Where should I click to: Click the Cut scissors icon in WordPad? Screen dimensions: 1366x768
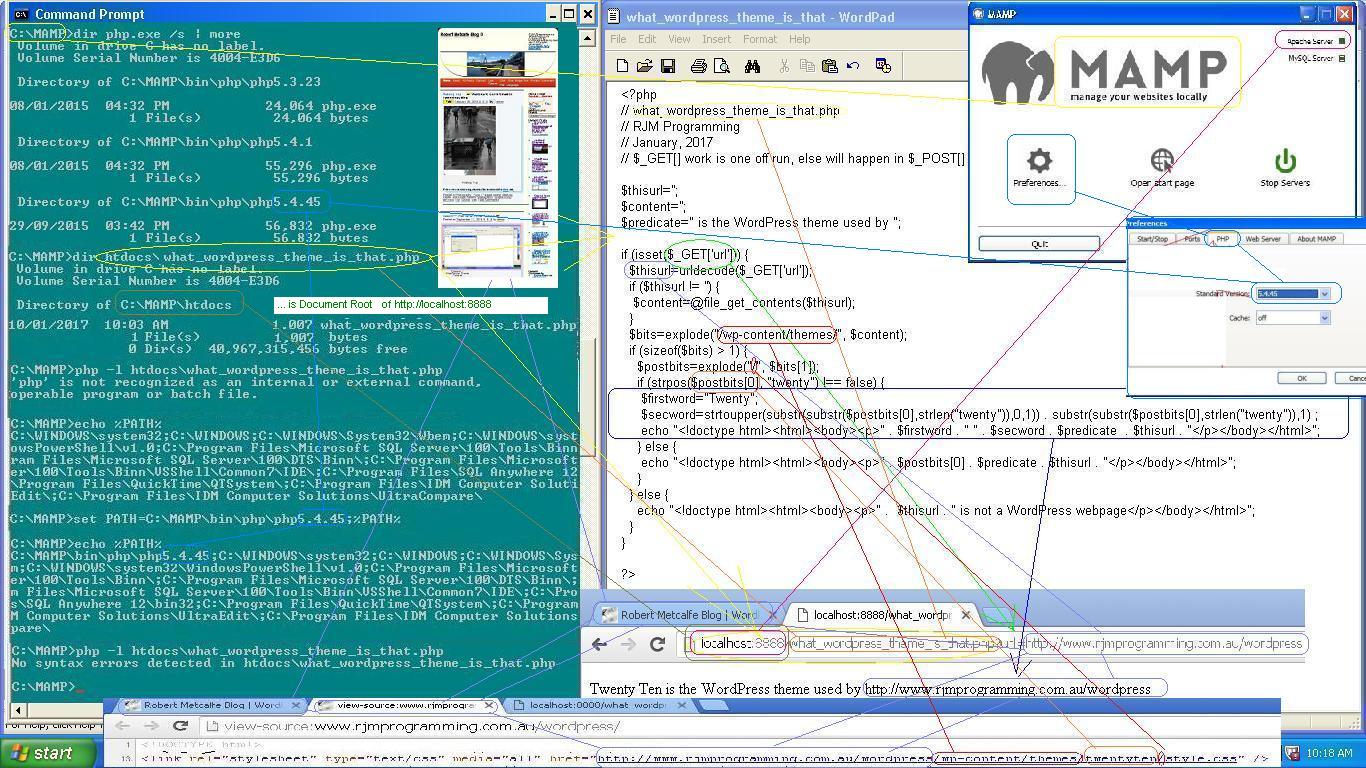784,66
